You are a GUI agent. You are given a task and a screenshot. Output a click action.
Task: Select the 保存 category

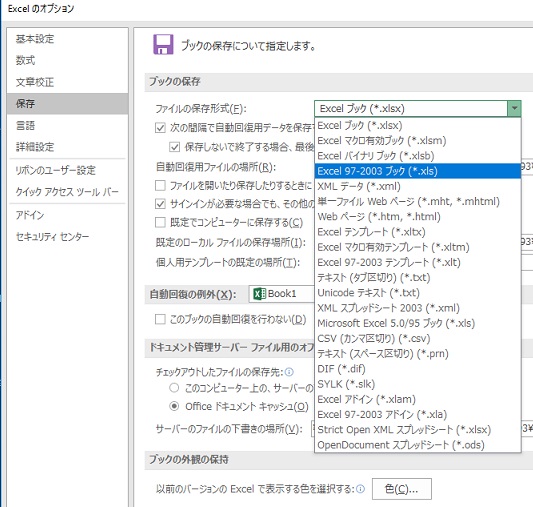coord(67,104)
